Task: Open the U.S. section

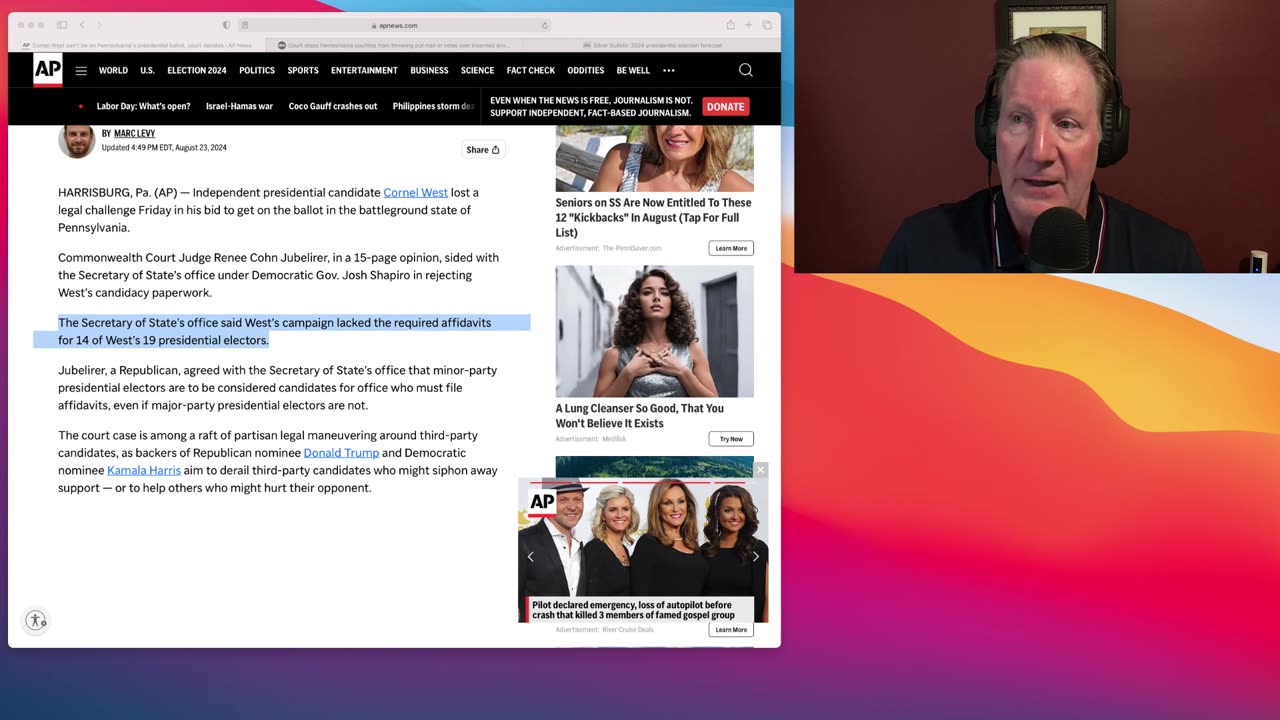Action: (x=147, y=71)
